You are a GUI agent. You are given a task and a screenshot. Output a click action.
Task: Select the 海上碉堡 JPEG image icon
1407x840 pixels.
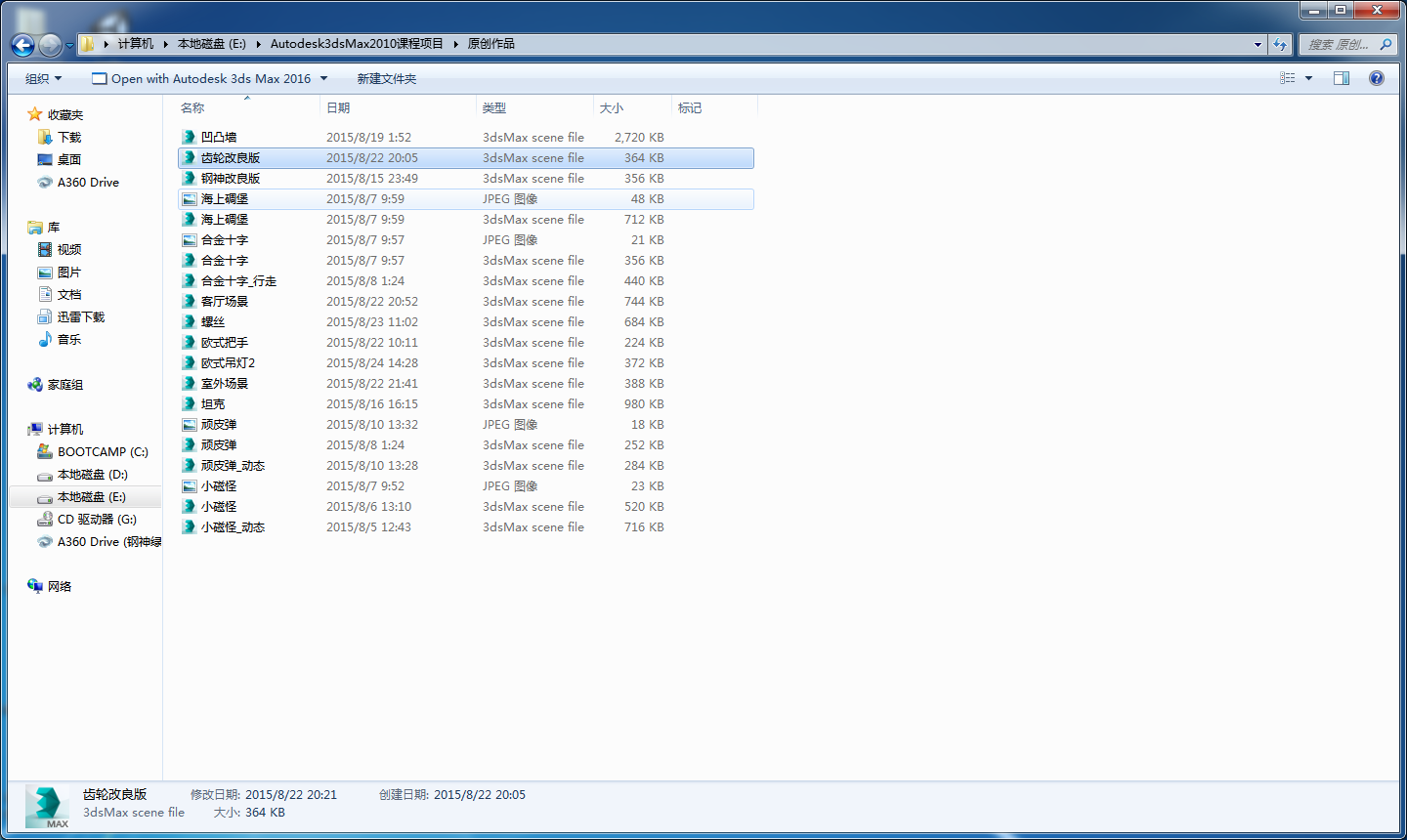(x=189, y=198)
